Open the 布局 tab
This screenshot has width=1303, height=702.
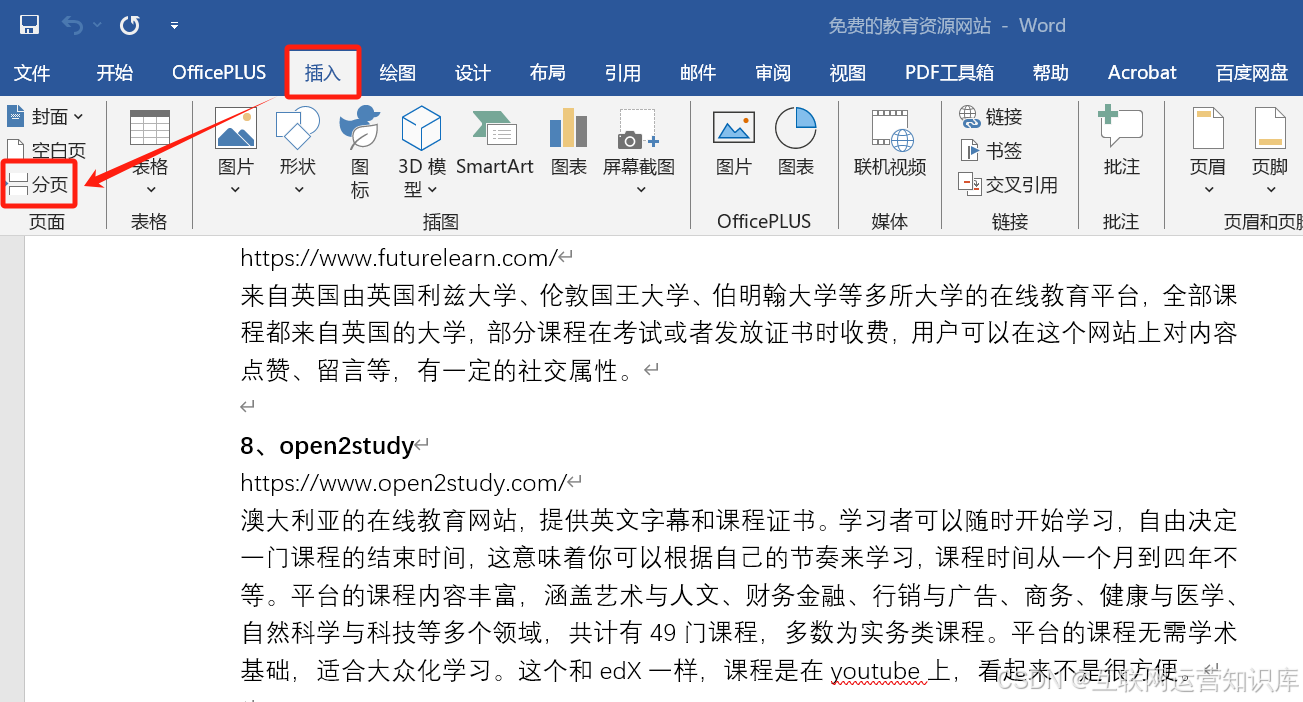548,73
